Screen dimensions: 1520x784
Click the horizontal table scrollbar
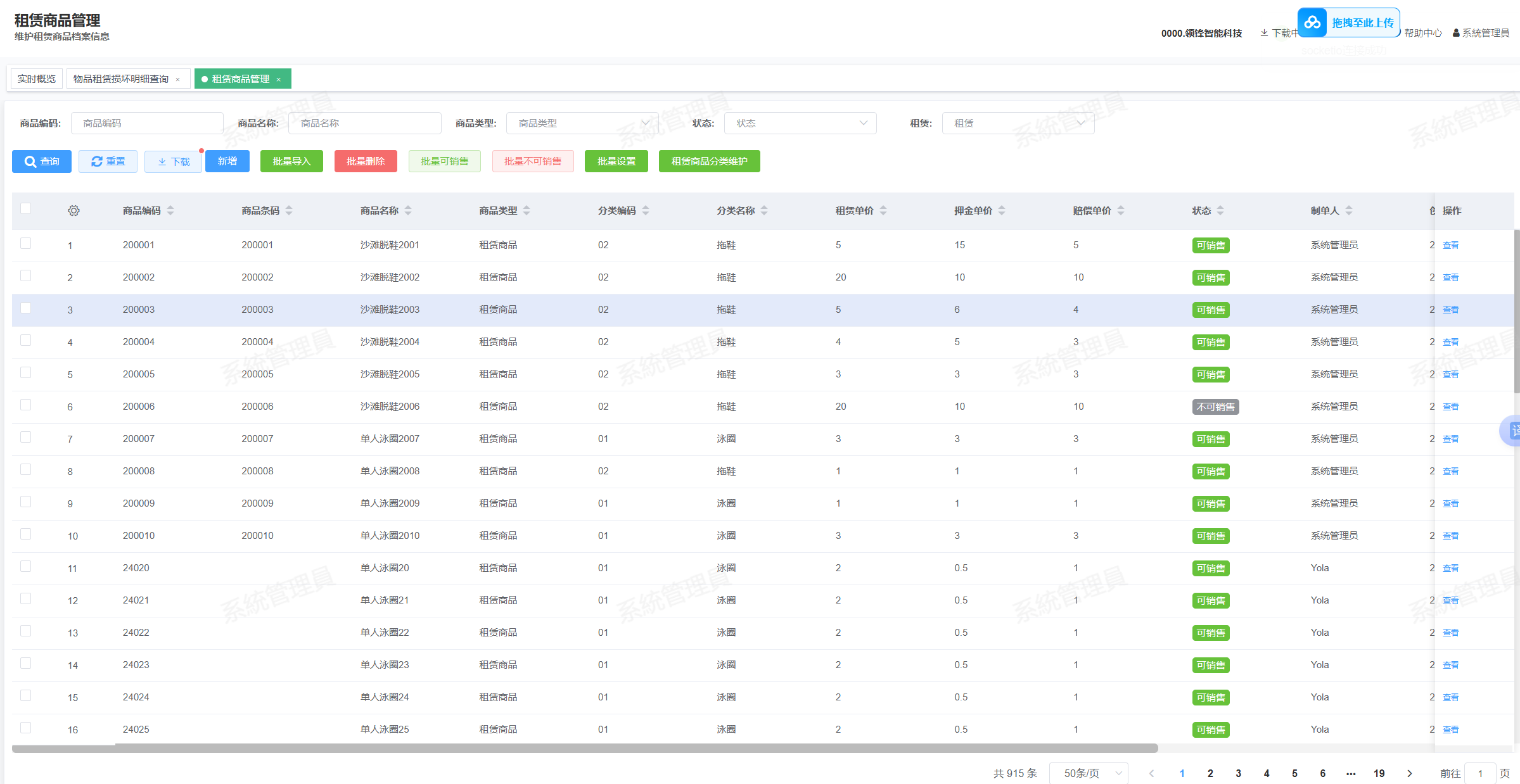click(584, 749)
